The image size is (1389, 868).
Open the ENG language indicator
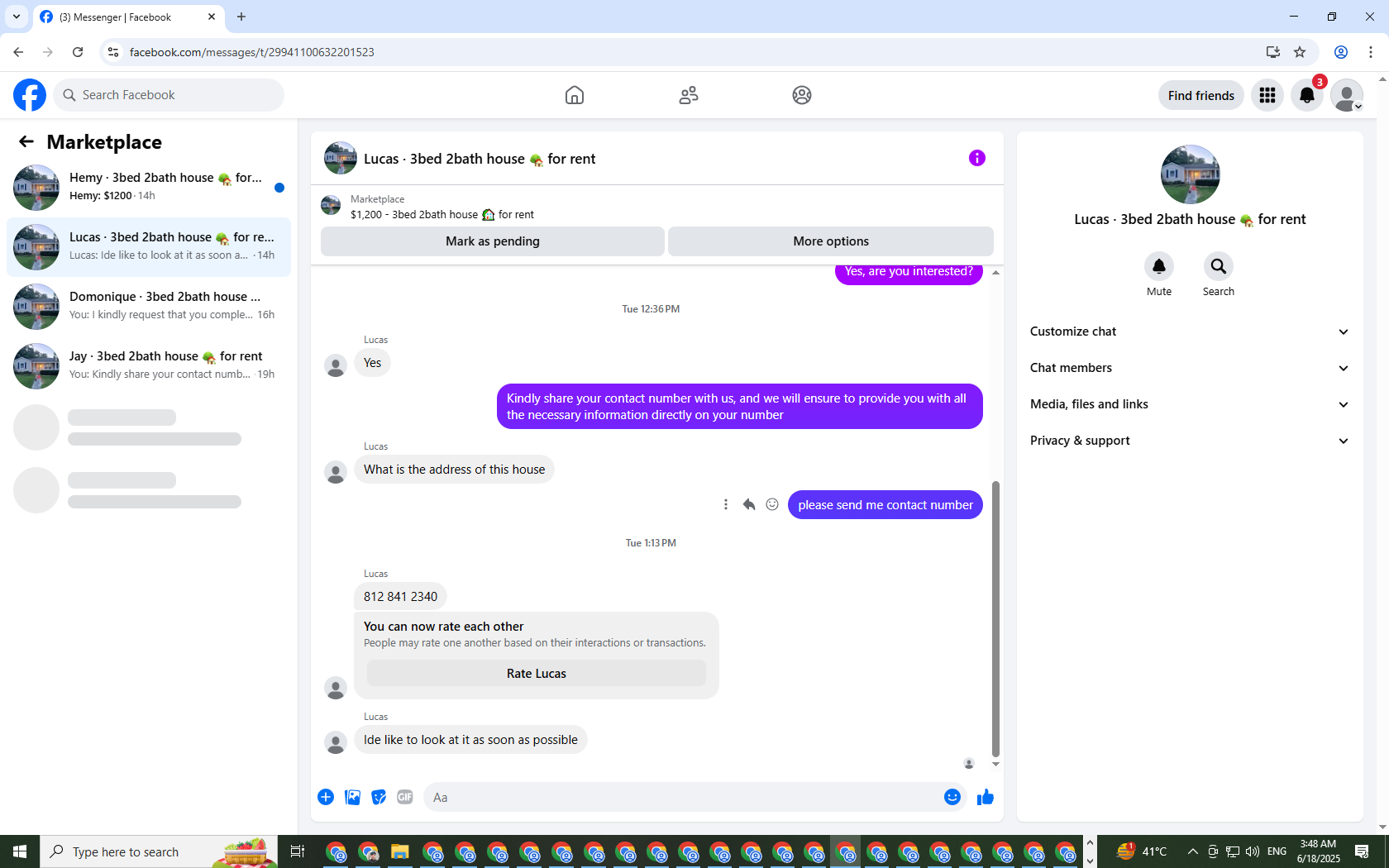click(1277, 851)
